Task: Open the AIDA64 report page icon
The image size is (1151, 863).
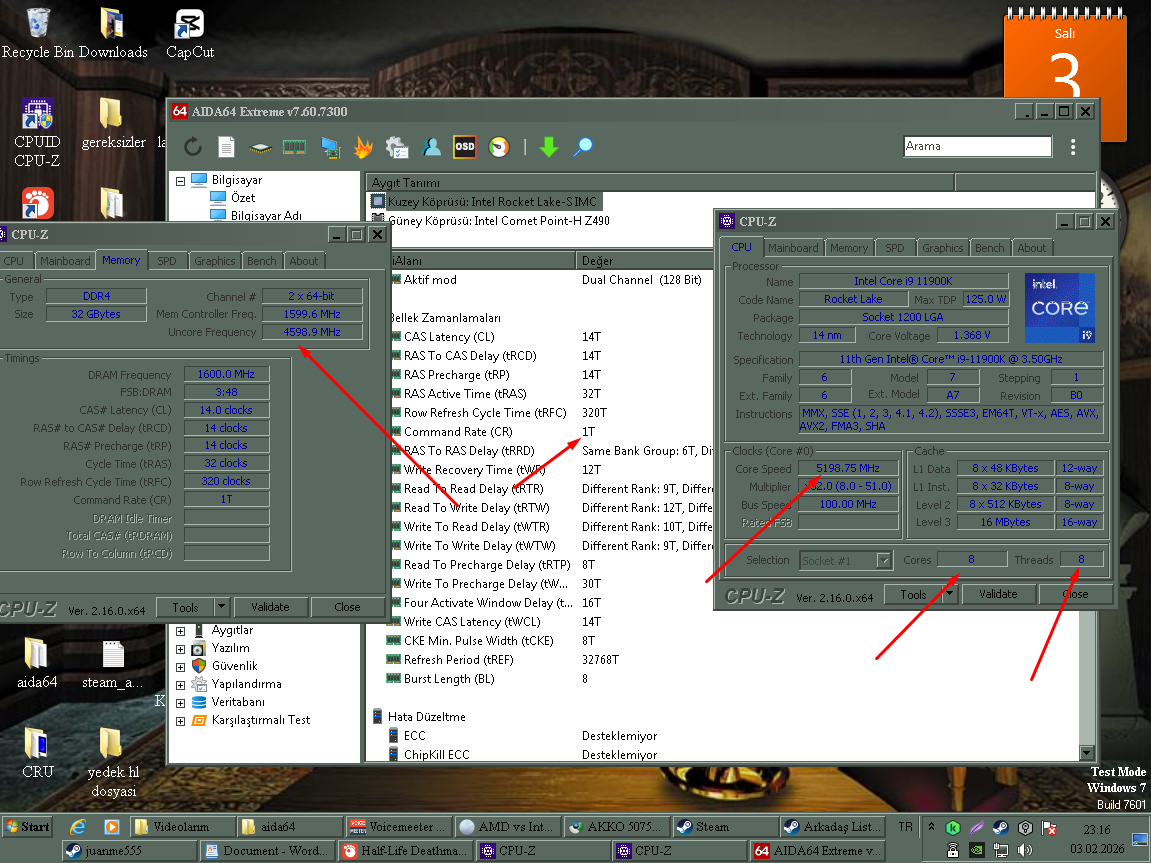Action: point(226,147)
